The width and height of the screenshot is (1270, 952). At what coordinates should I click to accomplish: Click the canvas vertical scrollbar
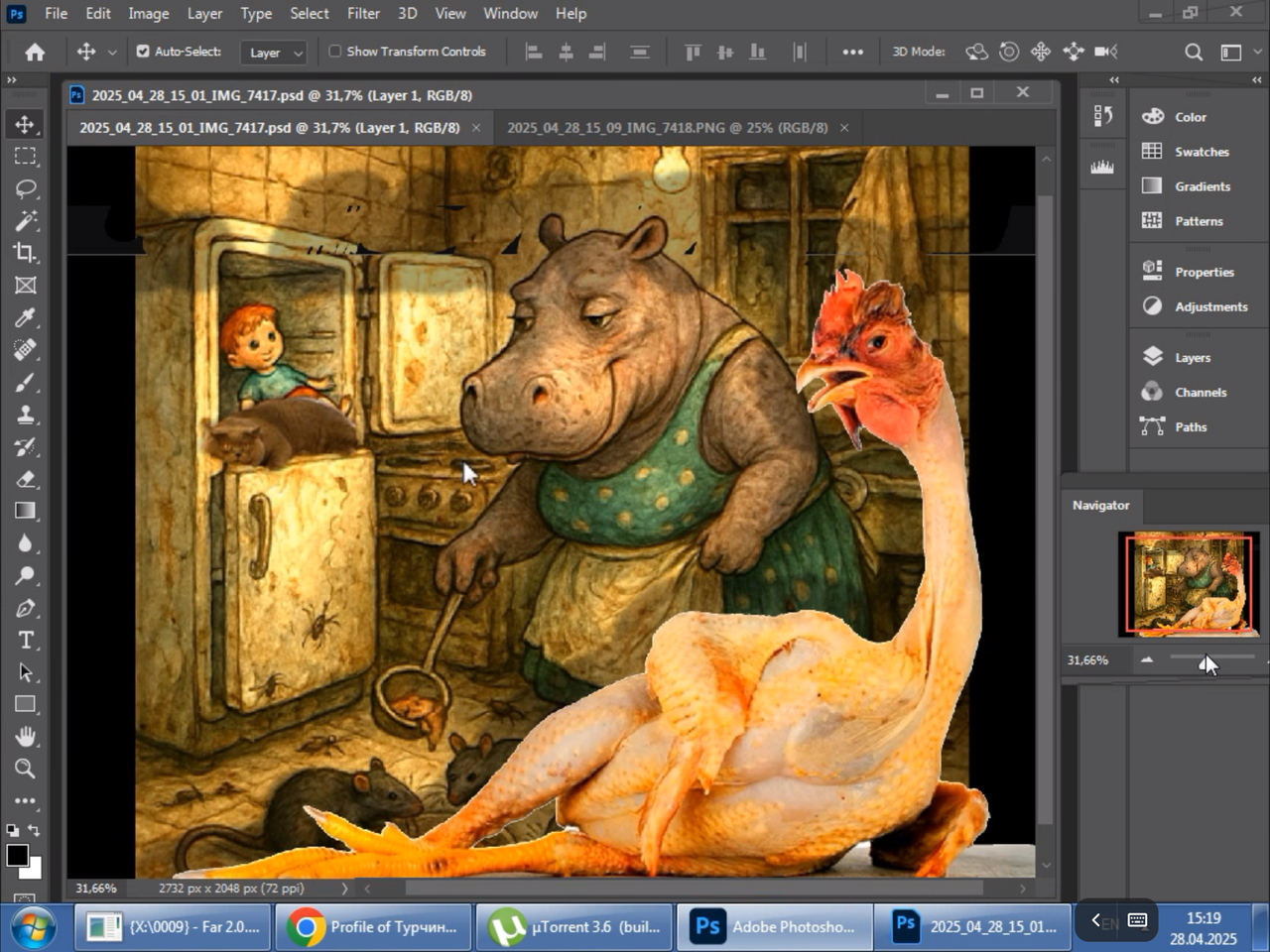tap(1046, 511)
